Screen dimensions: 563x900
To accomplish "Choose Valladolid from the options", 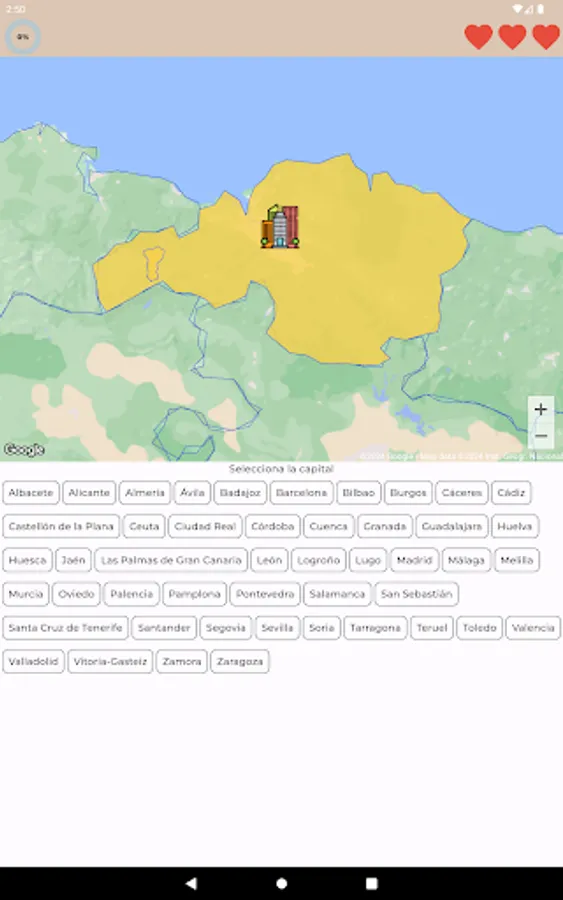I will tap(33, 662).
